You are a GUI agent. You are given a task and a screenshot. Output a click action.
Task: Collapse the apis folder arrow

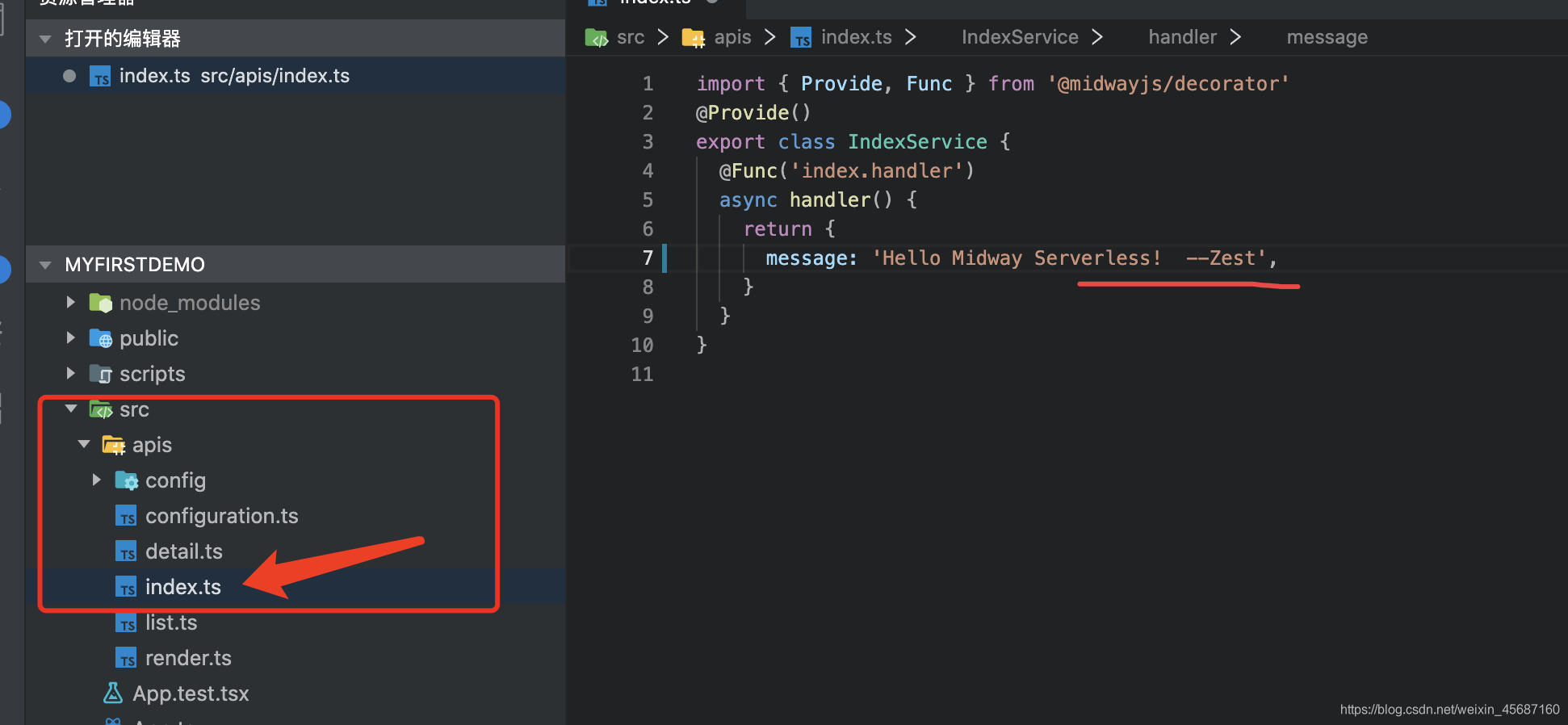click(x=84, y=444)
